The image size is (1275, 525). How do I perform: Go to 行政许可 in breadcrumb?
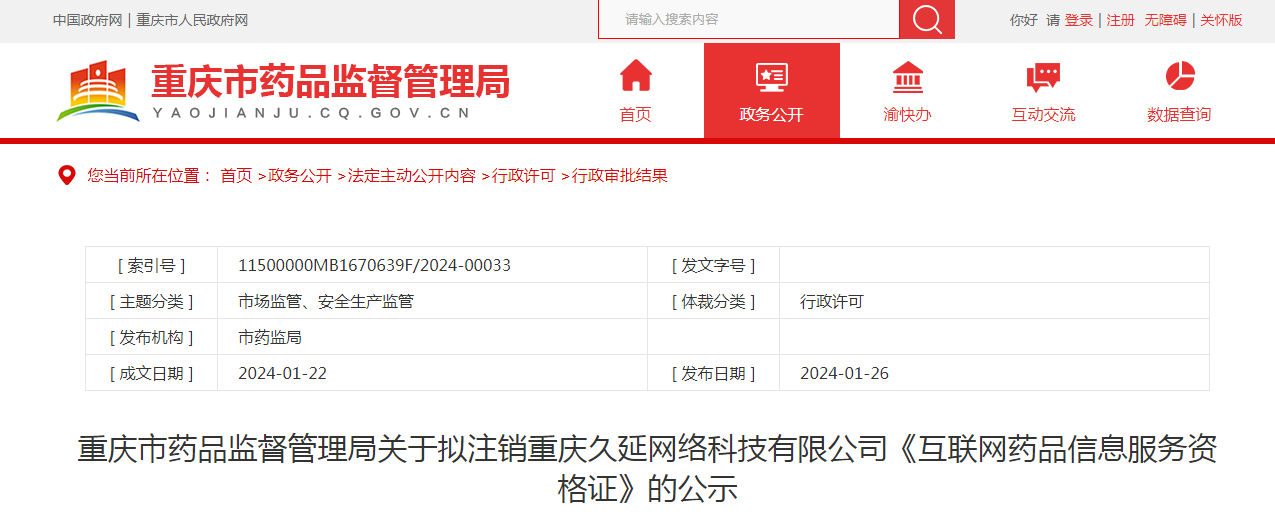click(x=524, y=176)
